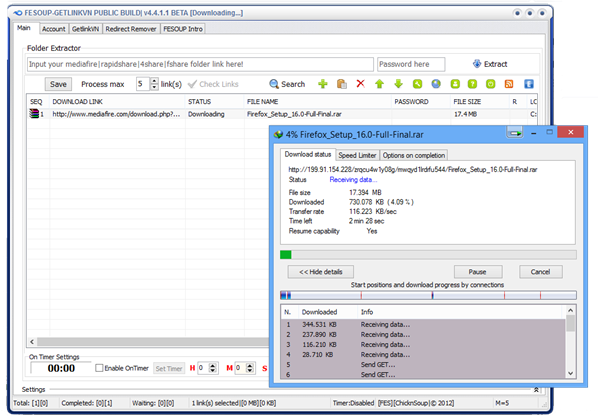Click the Extract button with gear icon
The image size is (598, 416).
point(490,64)
